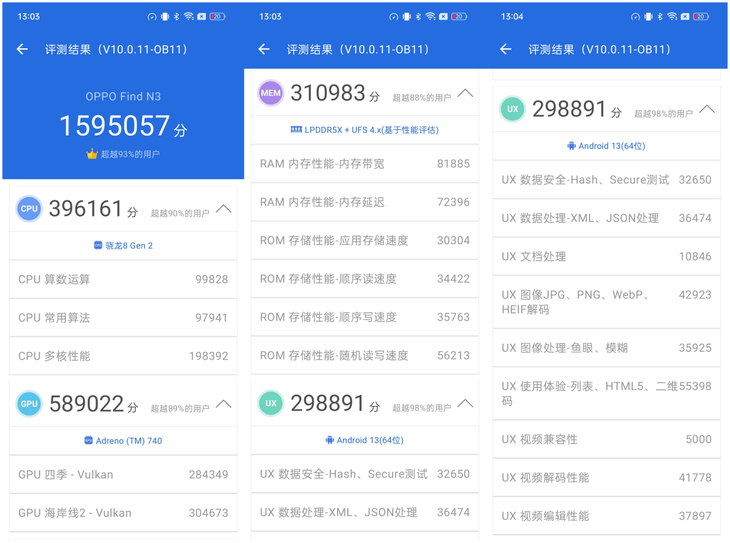Image resolution: width=730 pixels, height=543 pixels.
Task: Click the purple MEM badge icon
Action: click(270, 93)
